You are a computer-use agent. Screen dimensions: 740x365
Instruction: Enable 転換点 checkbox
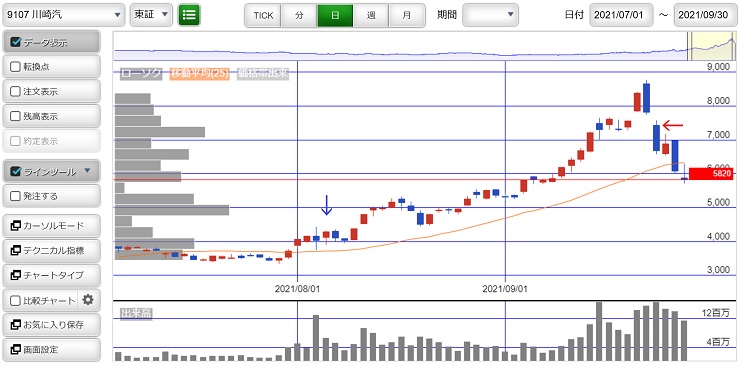[x=16, y=67]
